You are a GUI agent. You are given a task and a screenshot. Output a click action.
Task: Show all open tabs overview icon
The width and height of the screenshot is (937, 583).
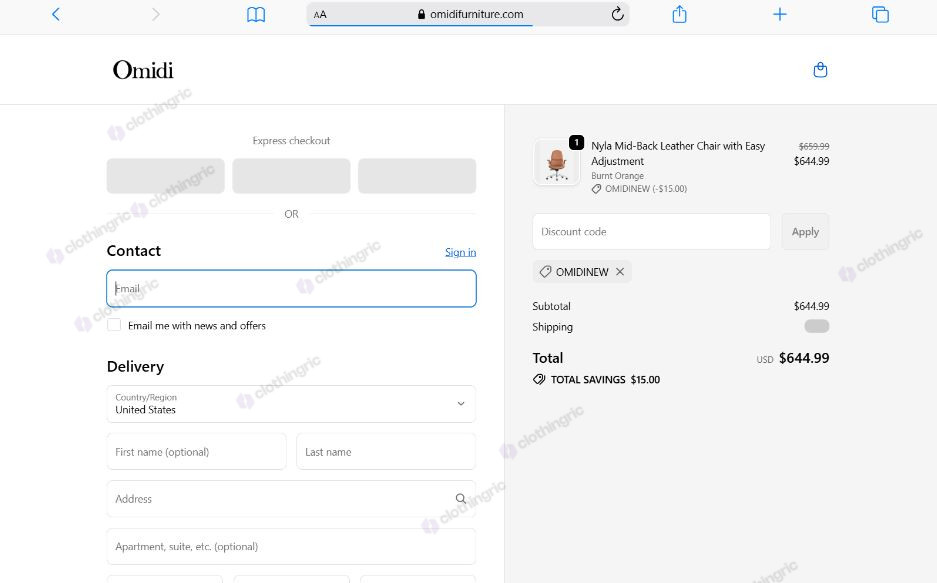pos(880,14)
